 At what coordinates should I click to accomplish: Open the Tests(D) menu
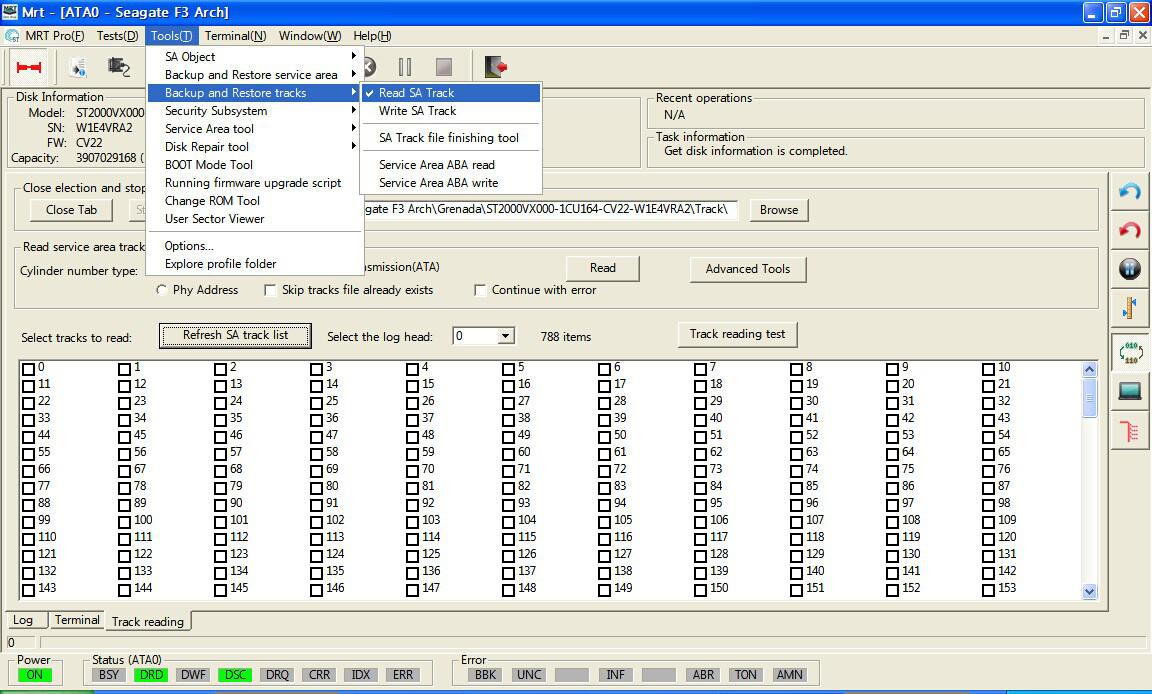[x=118, y=36]
